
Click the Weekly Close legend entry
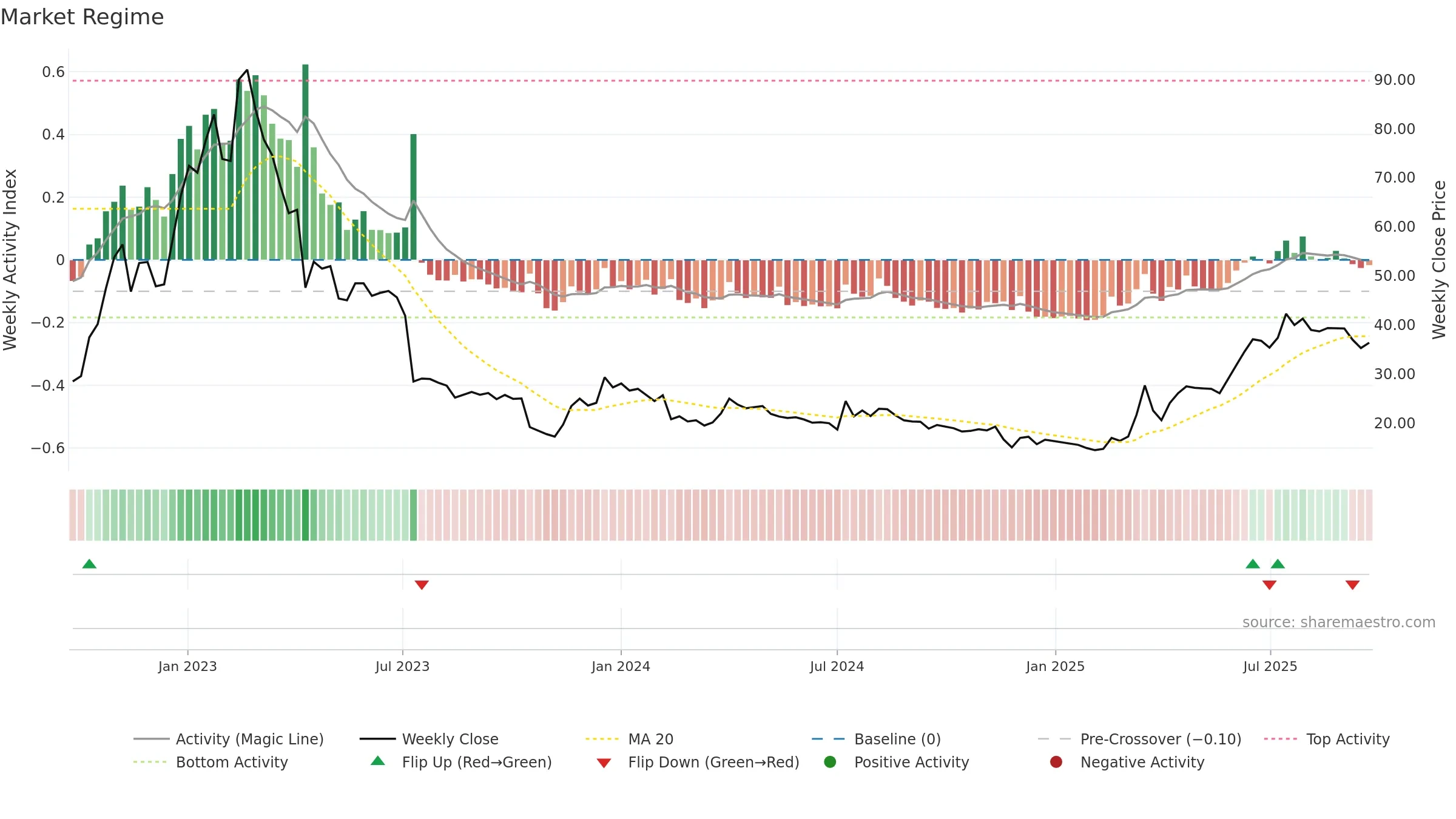click(430, 739)
